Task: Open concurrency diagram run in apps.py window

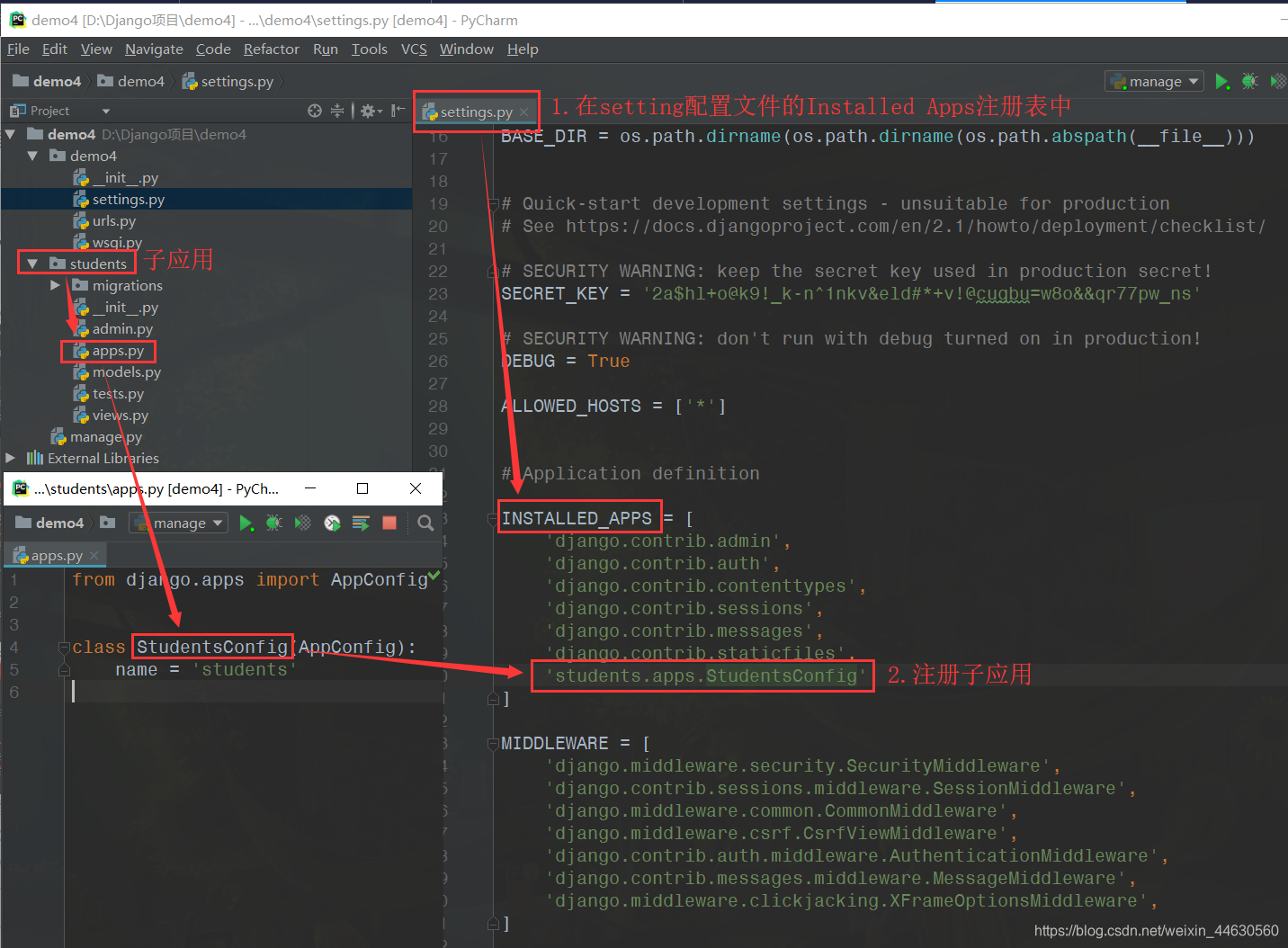Action: pos(361,523)
